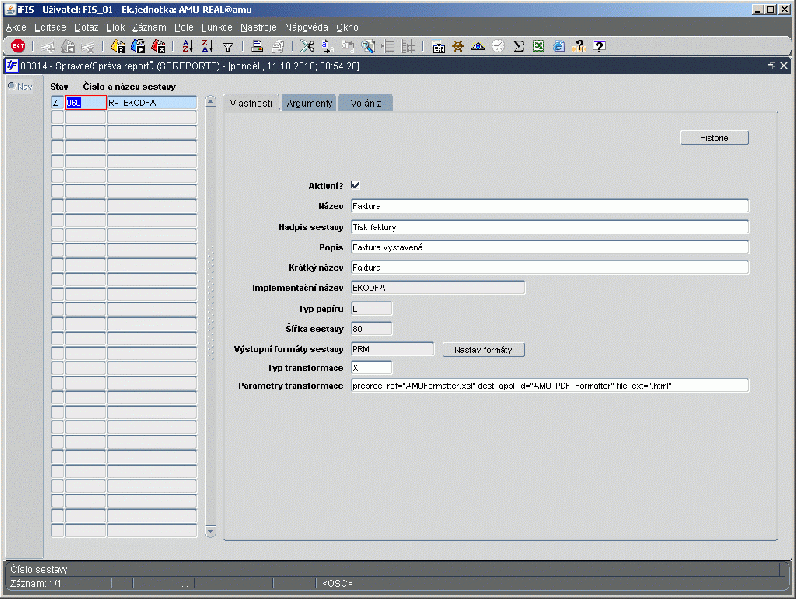Click the green Excel export icon

click(538, 46)
